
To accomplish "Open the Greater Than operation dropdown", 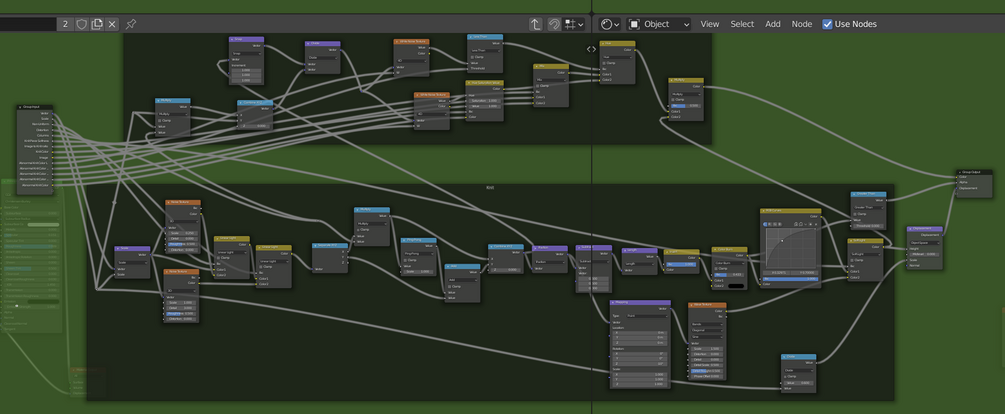I will click(x=868, y=208).
